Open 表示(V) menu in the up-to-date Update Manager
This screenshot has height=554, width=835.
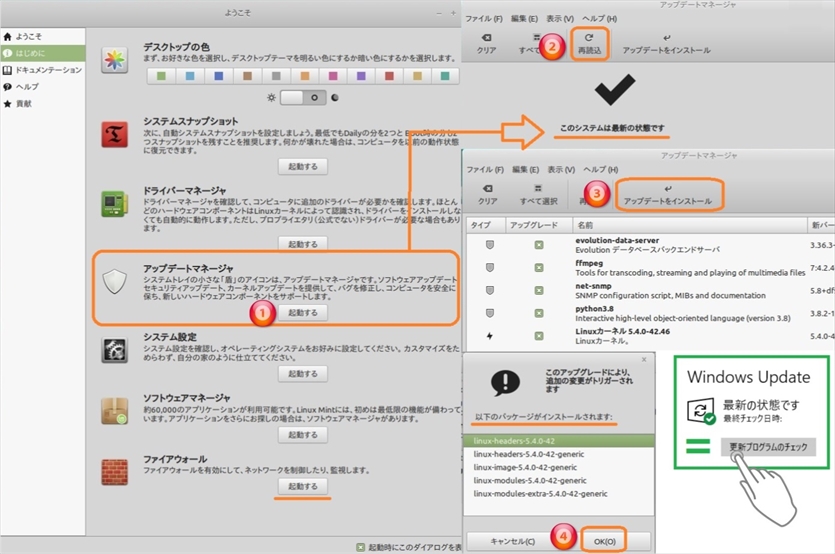[560, 19]
